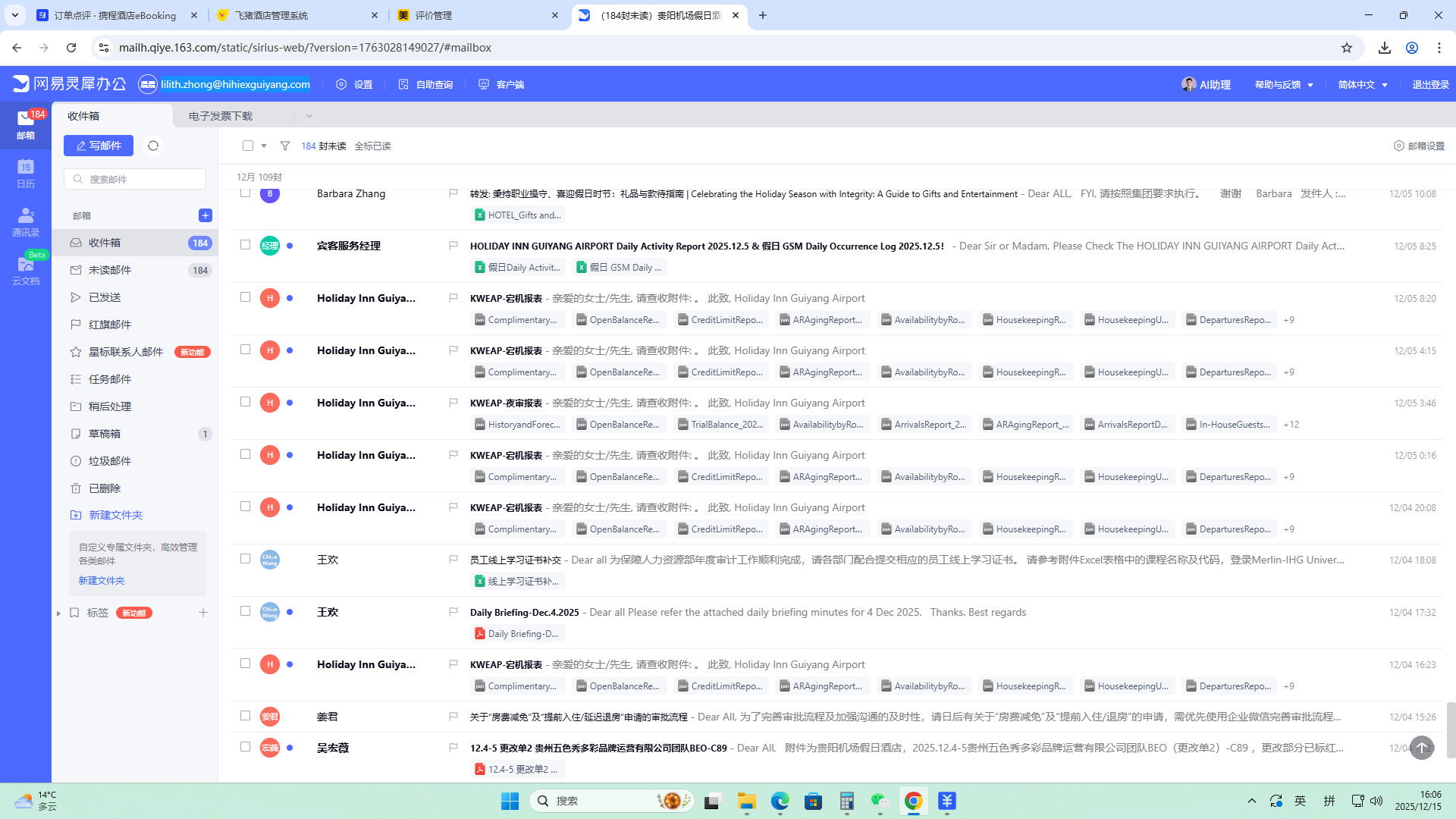
Task: Click the refresh mail icon beside compose
Action: (x=153, y=146)
